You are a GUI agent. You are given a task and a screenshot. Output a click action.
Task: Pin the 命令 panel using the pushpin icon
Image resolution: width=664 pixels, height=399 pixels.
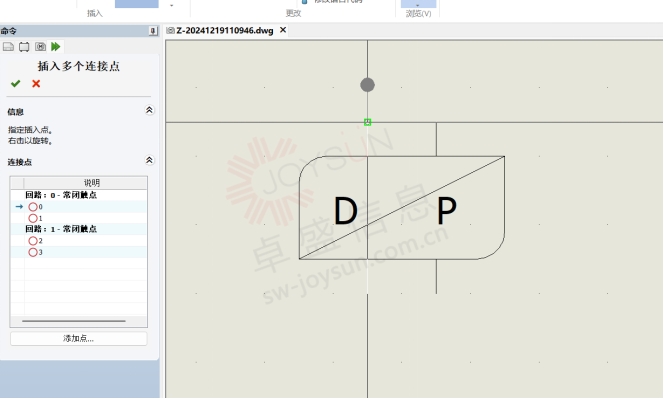(153, 31)
